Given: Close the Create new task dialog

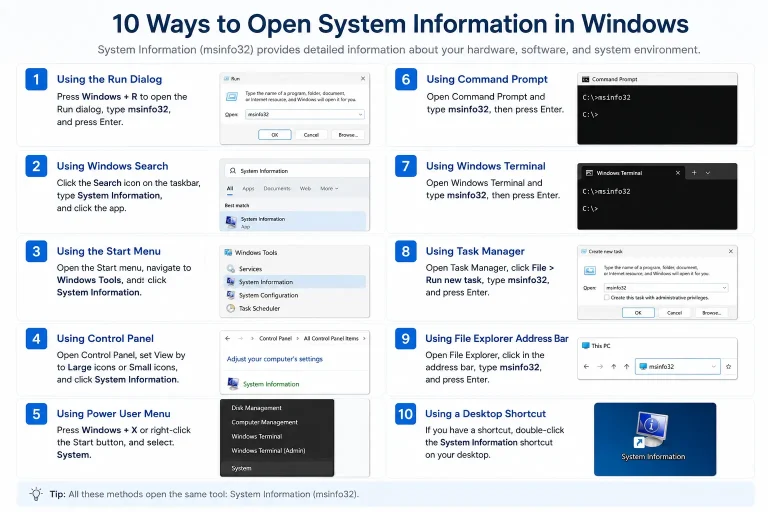Looking at the screenshot, I should 731,251.
